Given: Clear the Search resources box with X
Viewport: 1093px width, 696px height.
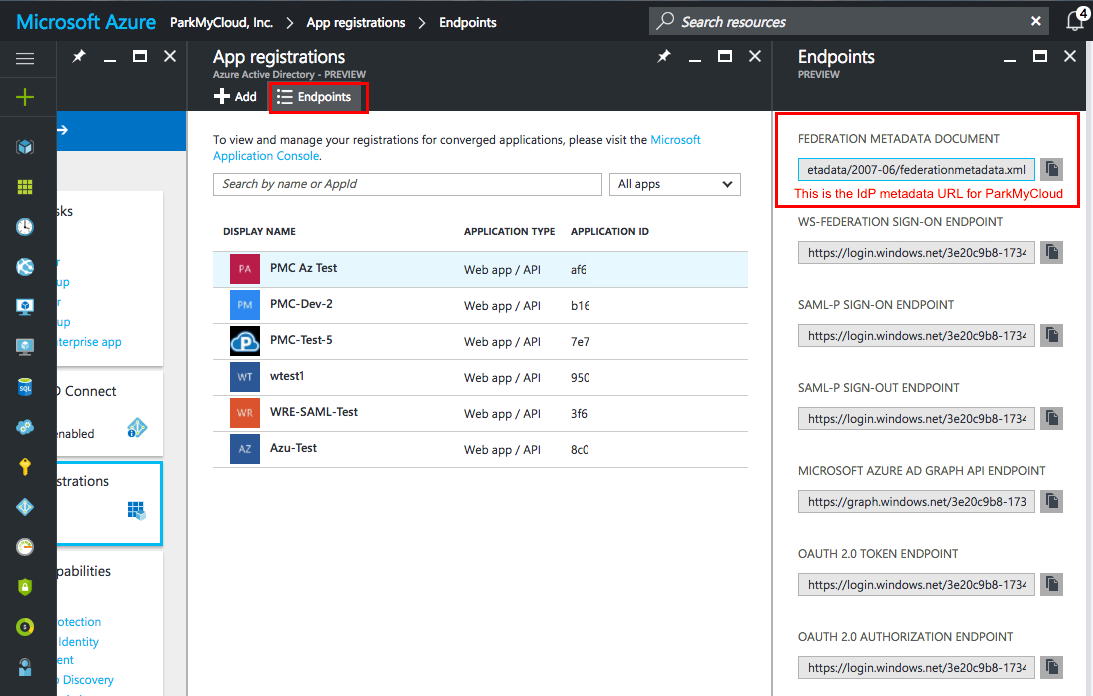Looking at the screenshot, I should coord(1036,22).
